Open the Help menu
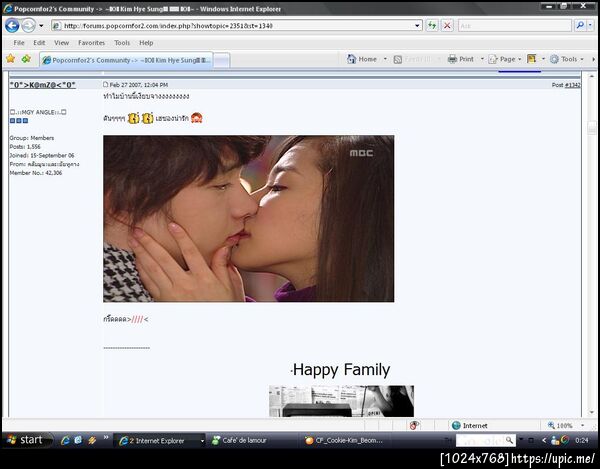Screen dimensions: 600x469 tap(146, 43)
